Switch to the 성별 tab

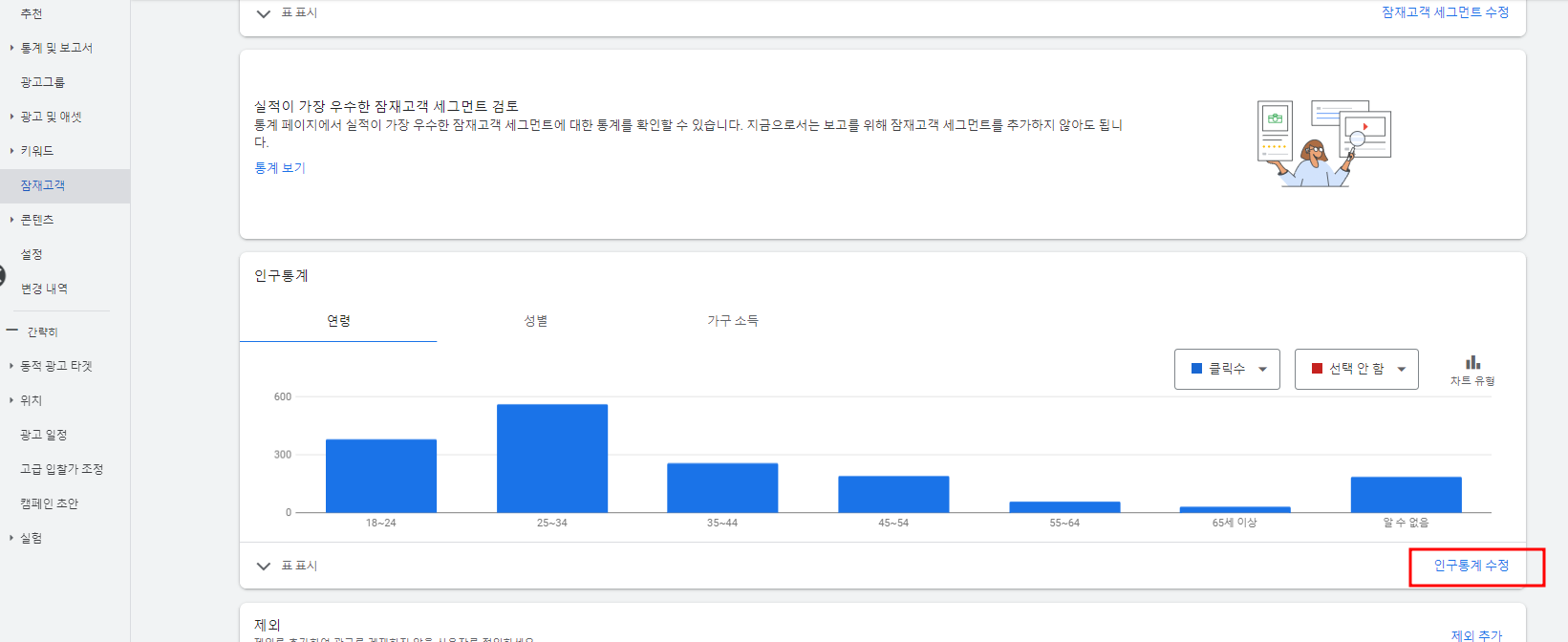535,321
